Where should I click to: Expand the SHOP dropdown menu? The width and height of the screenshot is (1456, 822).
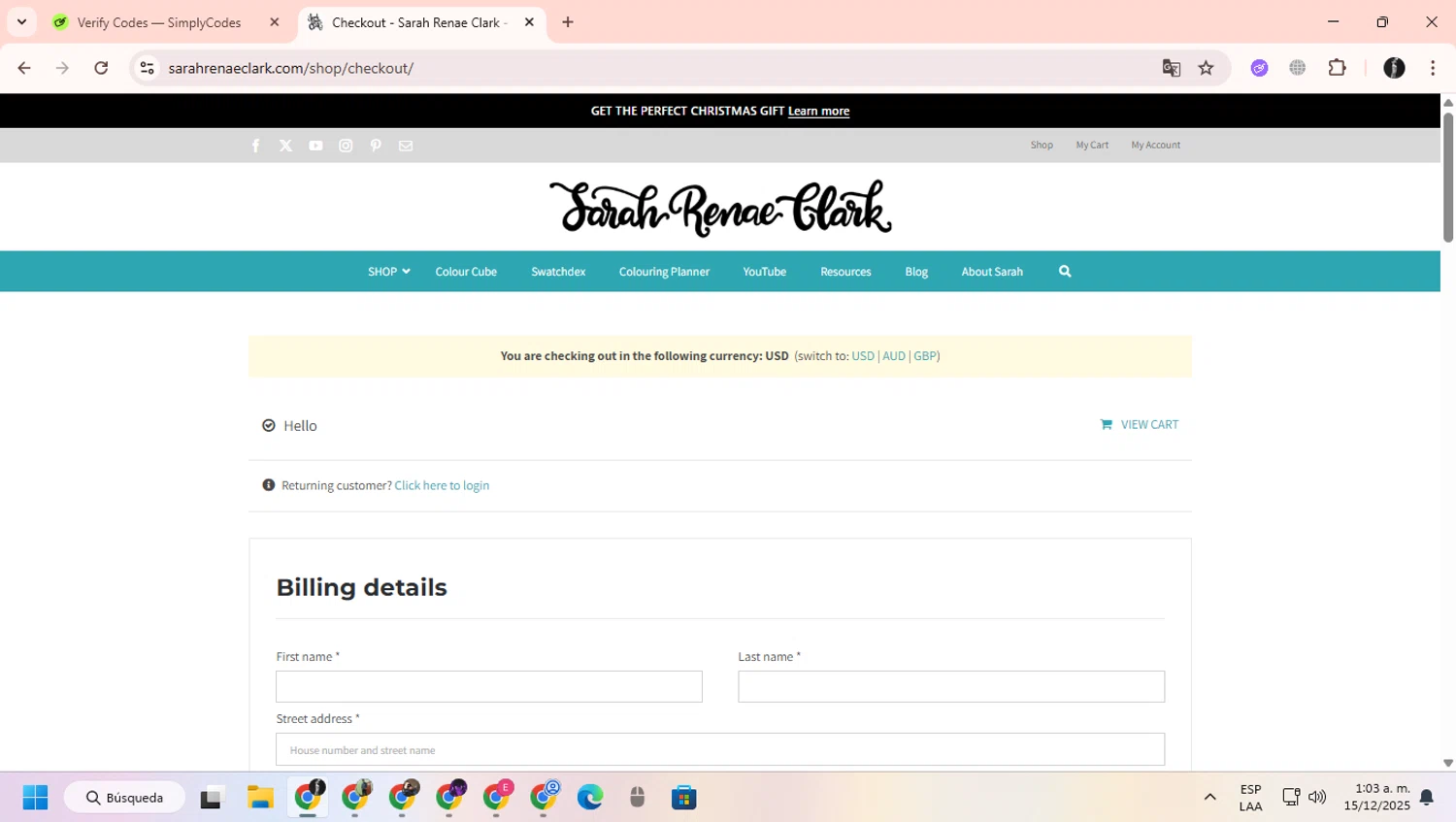pyautogui.click(x=388, y=272)
